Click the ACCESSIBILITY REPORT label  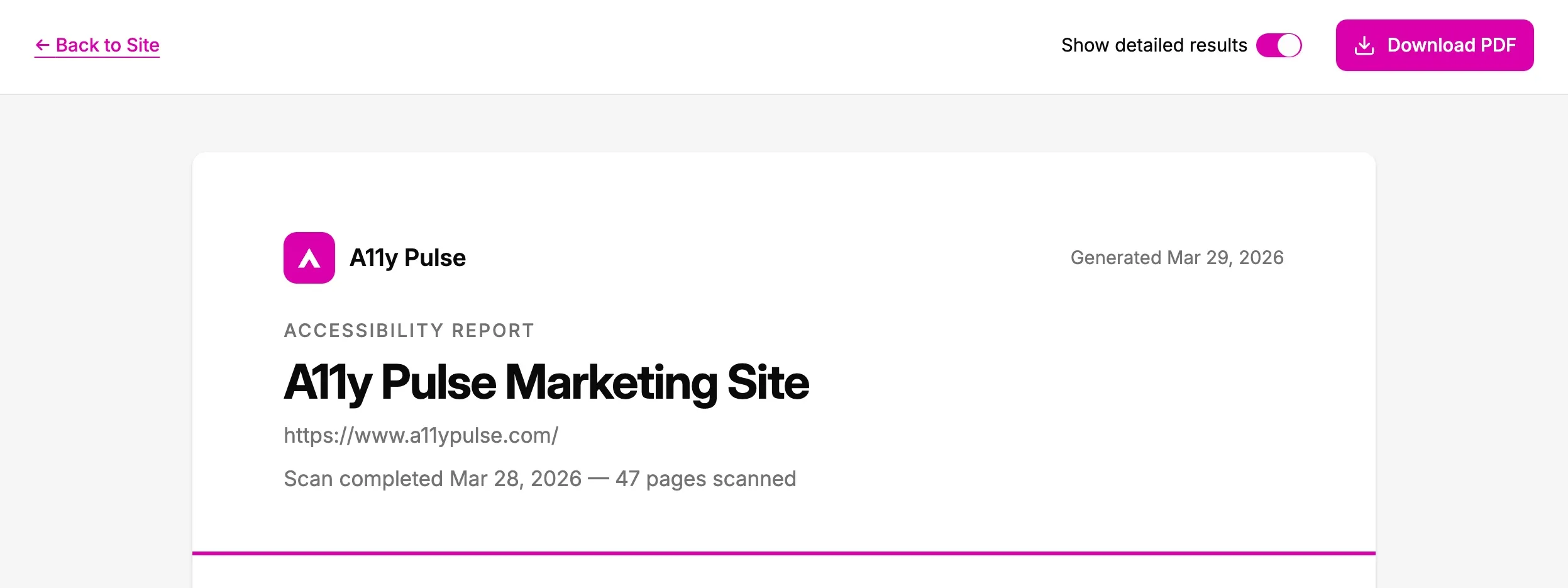pyautogui.click(x=409, y=330)
